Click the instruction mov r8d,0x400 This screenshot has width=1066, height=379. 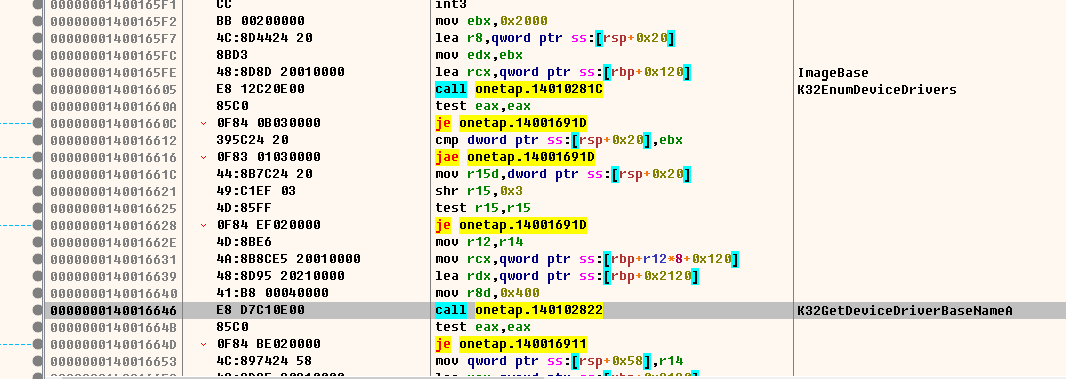tap(487, 293)
